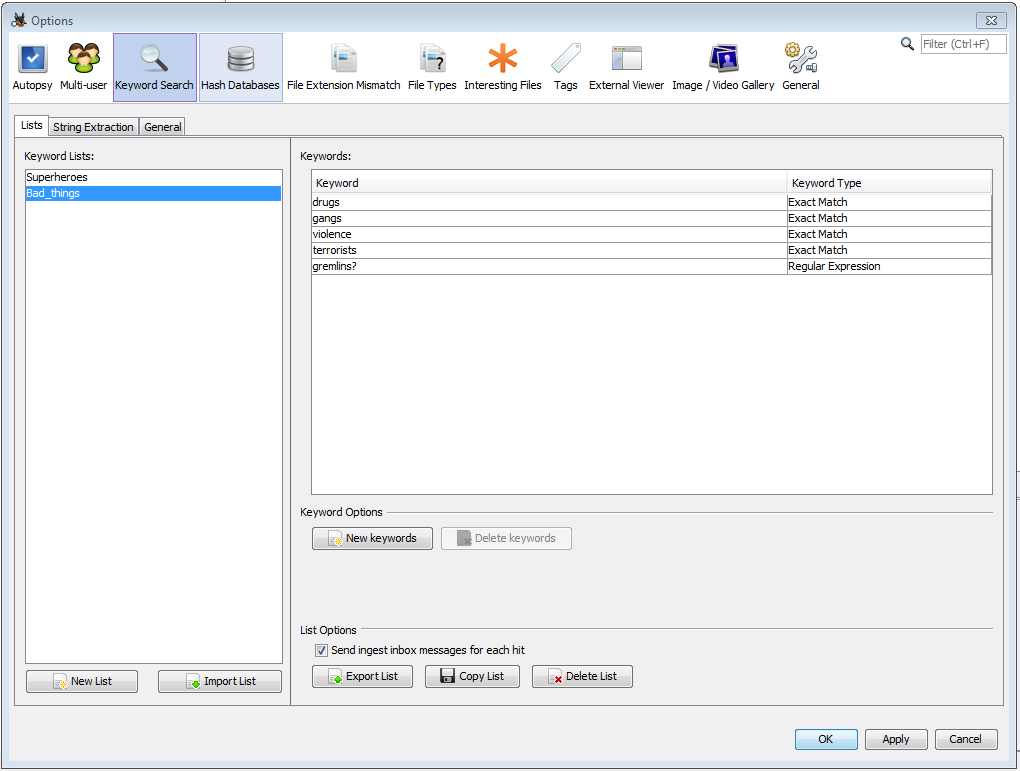Click the magnifier icon beside the filter box
1020x771 pixels.
click(907, 44)
